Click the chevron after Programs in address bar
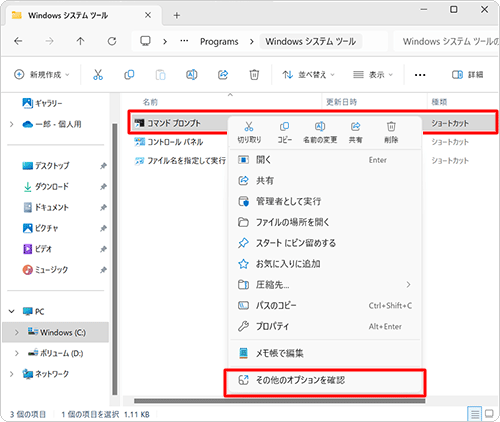The width and height of the screenshot is (500, 422). point(252,41)
